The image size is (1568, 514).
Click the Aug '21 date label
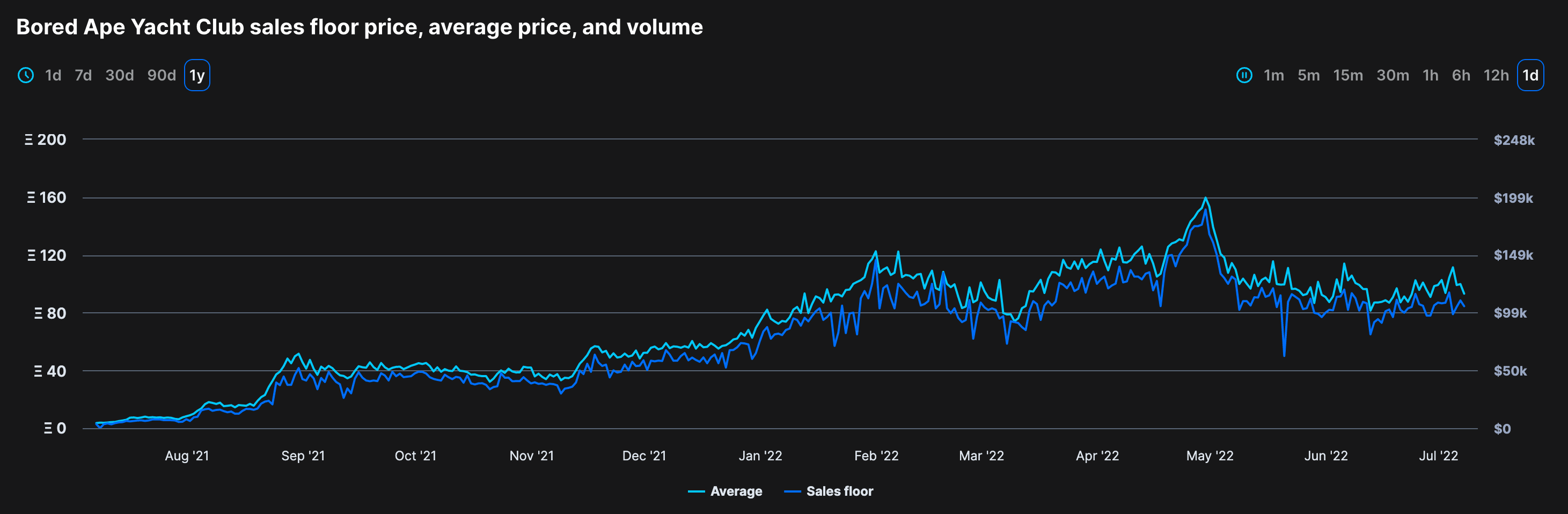tap(187, 456)
